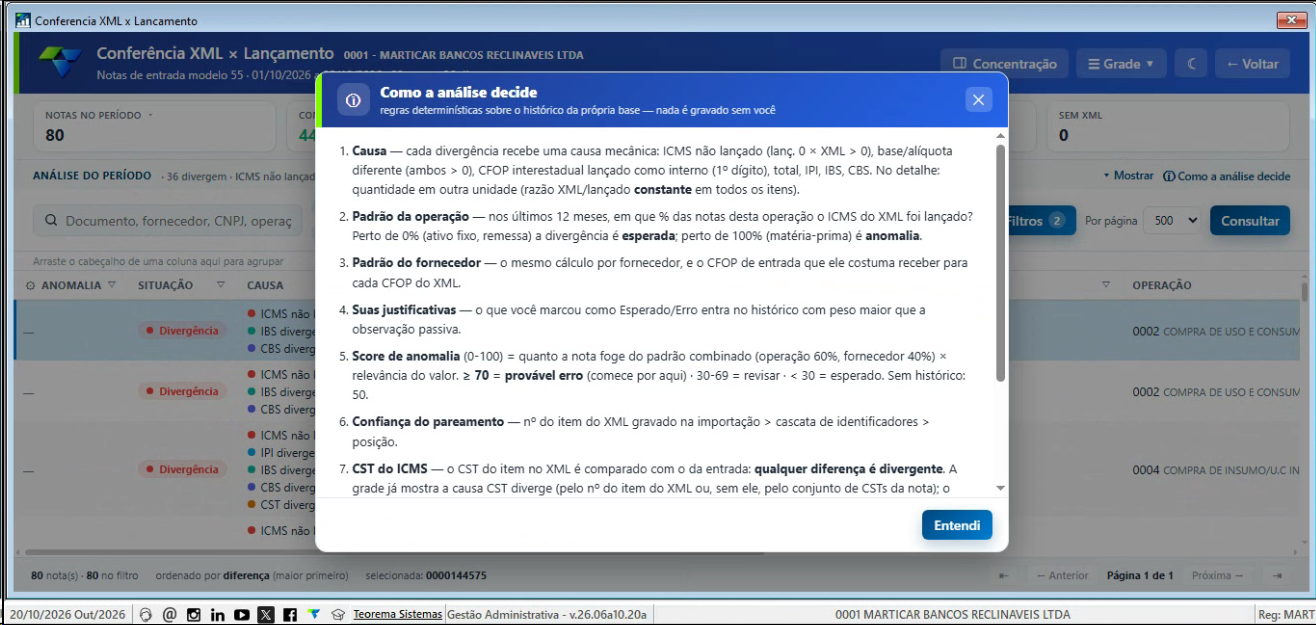Click the headset support icon in status bar
Screen dimensions: 1316x625
(145, 614)
